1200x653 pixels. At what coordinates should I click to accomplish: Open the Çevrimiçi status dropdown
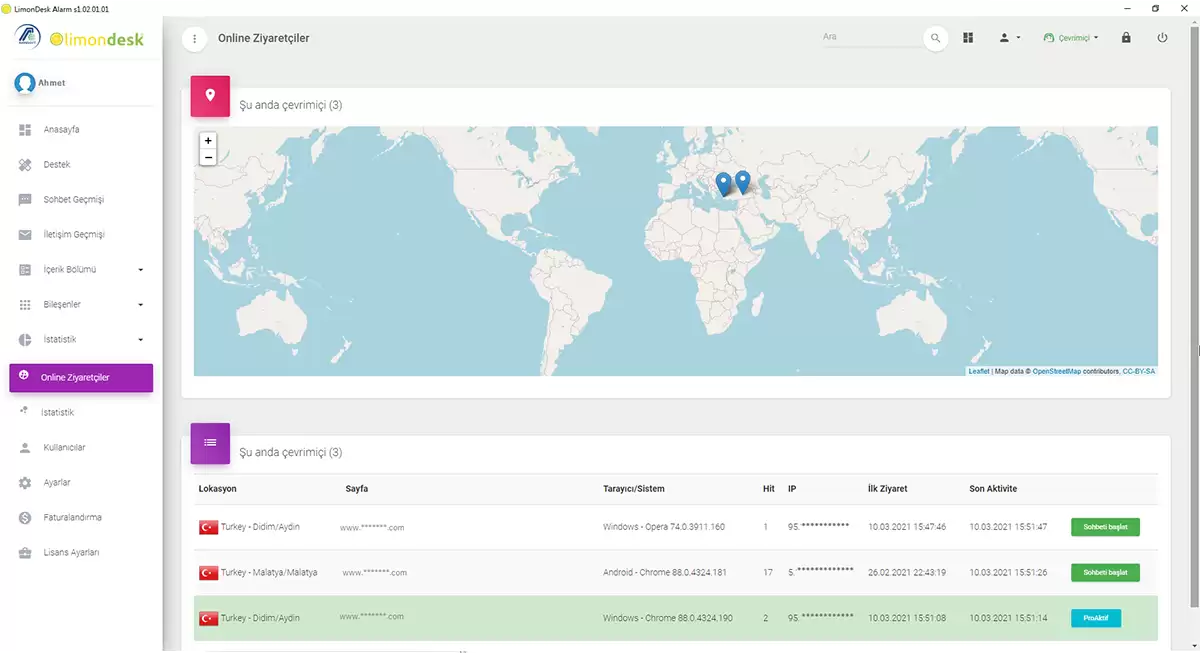coord(1071,38)
